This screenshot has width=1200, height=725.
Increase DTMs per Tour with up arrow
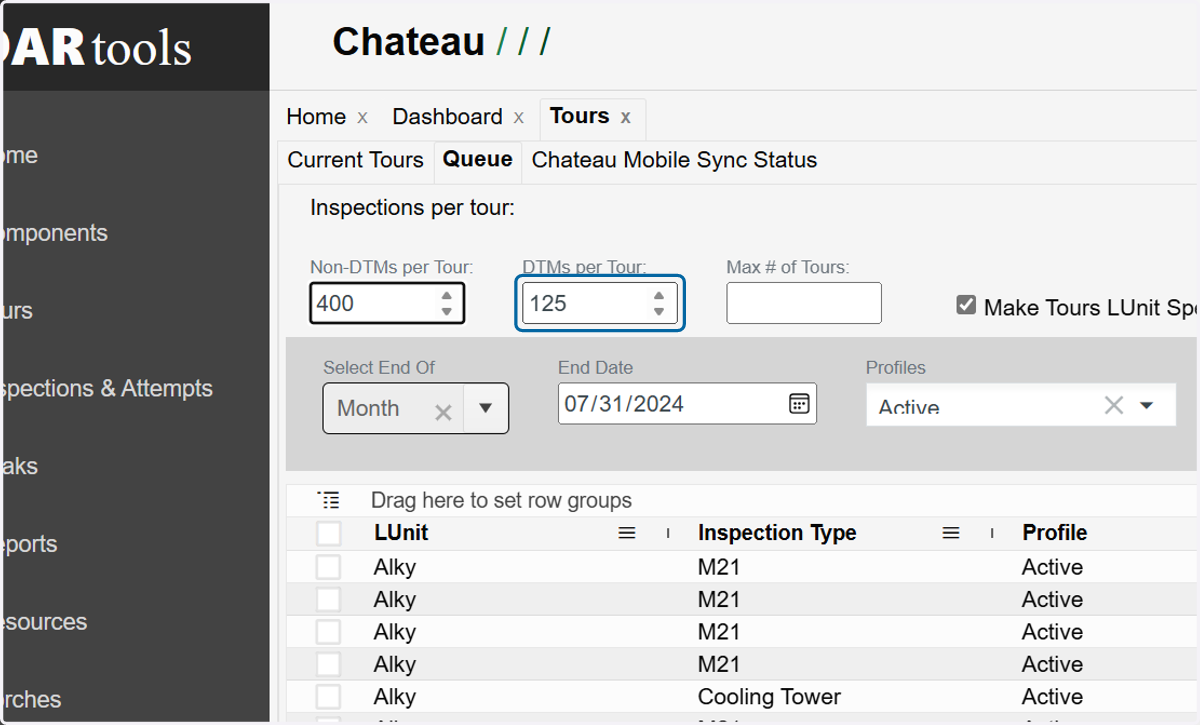pos(659,296)
